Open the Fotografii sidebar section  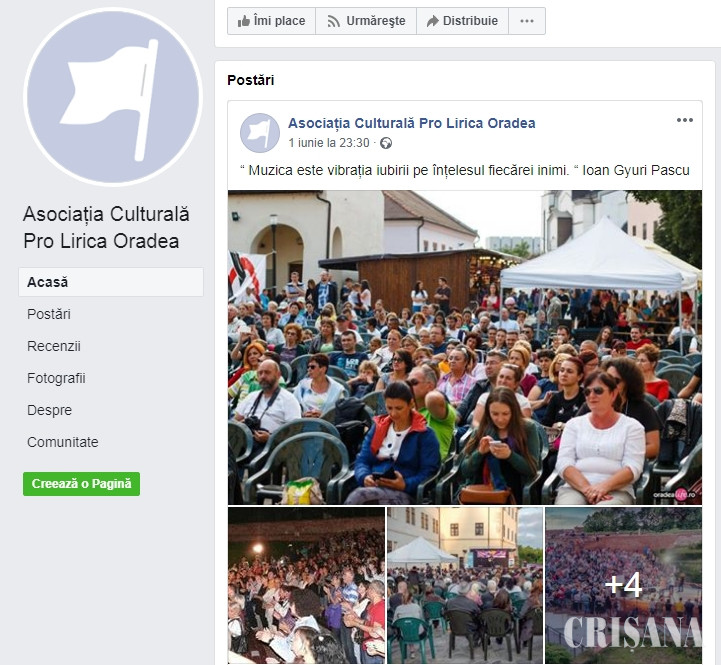[56, 378]
